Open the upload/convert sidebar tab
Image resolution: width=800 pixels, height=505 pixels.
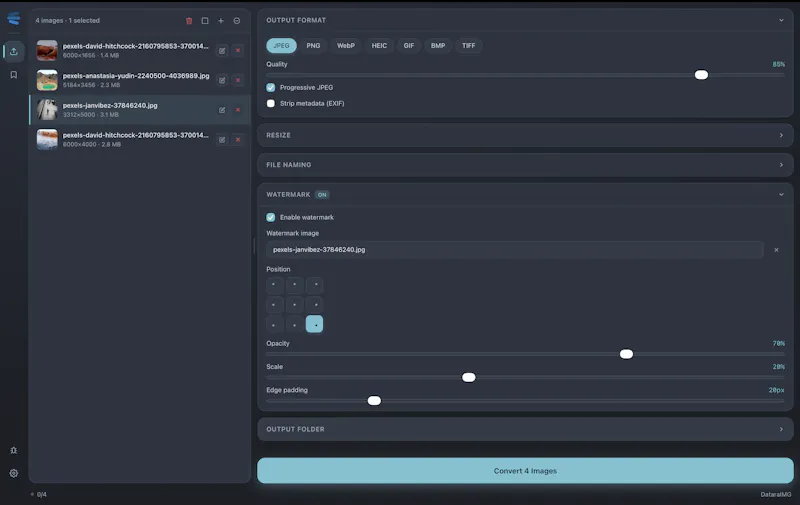pos(14,51)
